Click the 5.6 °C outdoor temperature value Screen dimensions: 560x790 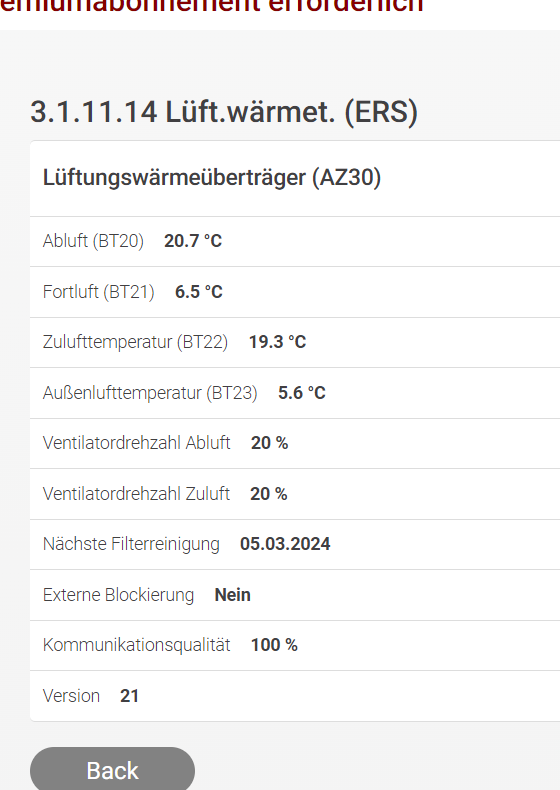(302, 392)
